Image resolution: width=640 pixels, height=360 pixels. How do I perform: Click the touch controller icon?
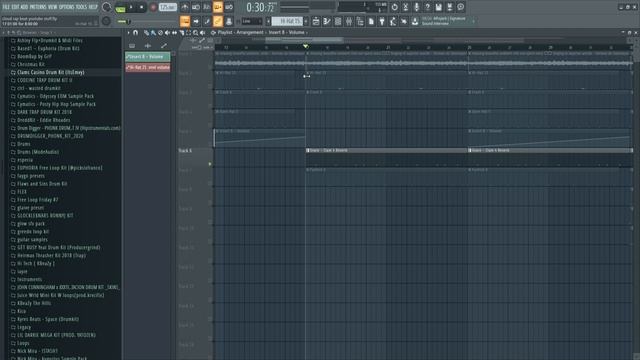(x=404, y=21)
